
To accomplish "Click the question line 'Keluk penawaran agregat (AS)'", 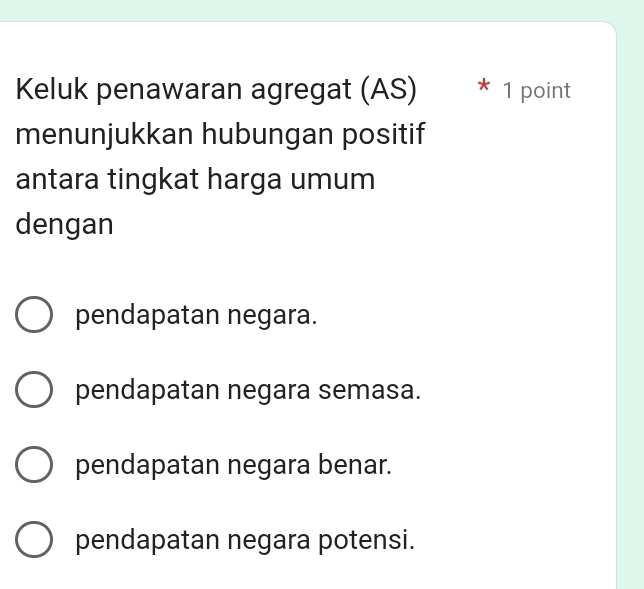I will (218, 90).
